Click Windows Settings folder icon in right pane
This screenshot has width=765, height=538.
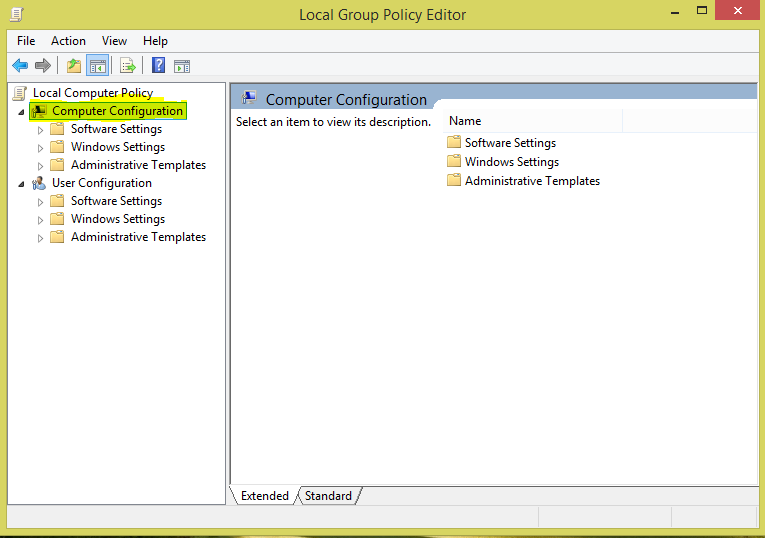click(454, 161)
